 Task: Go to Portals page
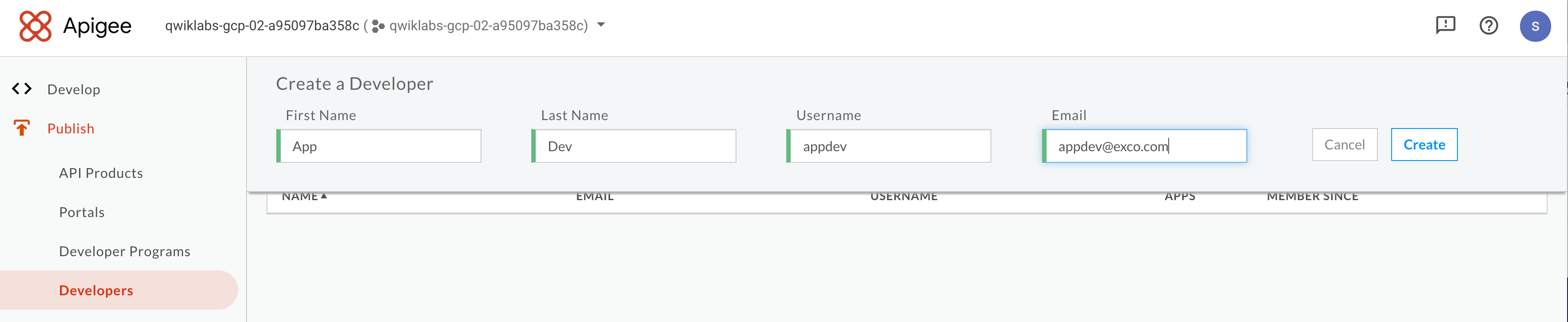click(x=82, y=212)
